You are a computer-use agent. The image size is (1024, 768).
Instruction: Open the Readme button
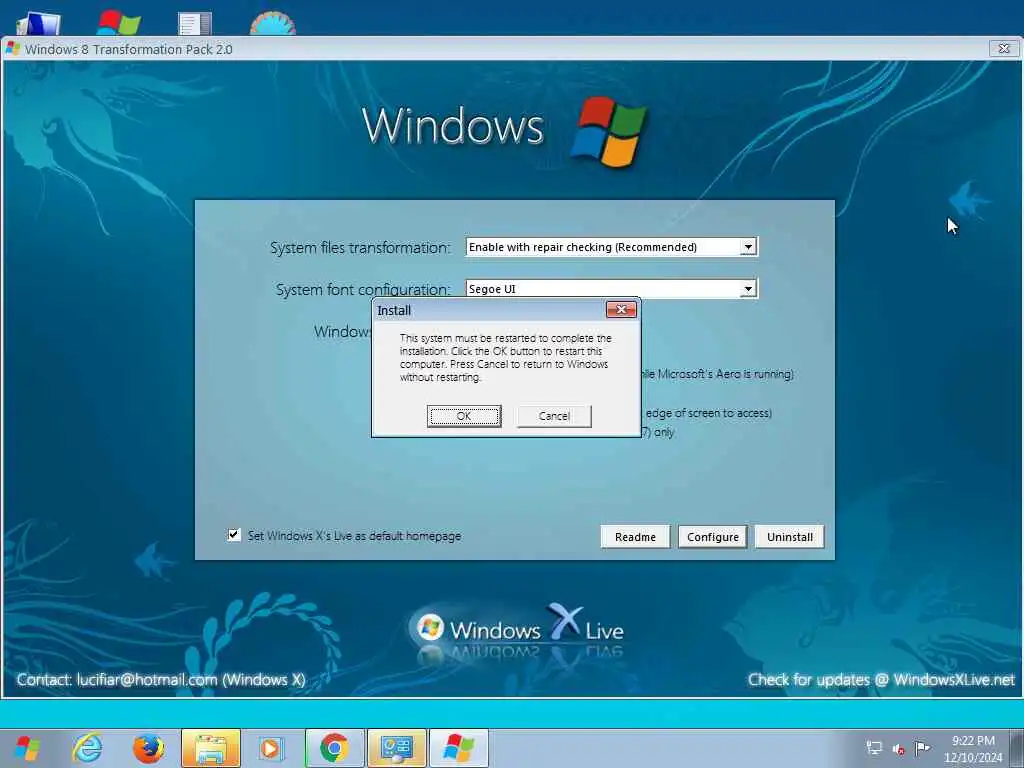pyautogui.click(x=635, y=537)
